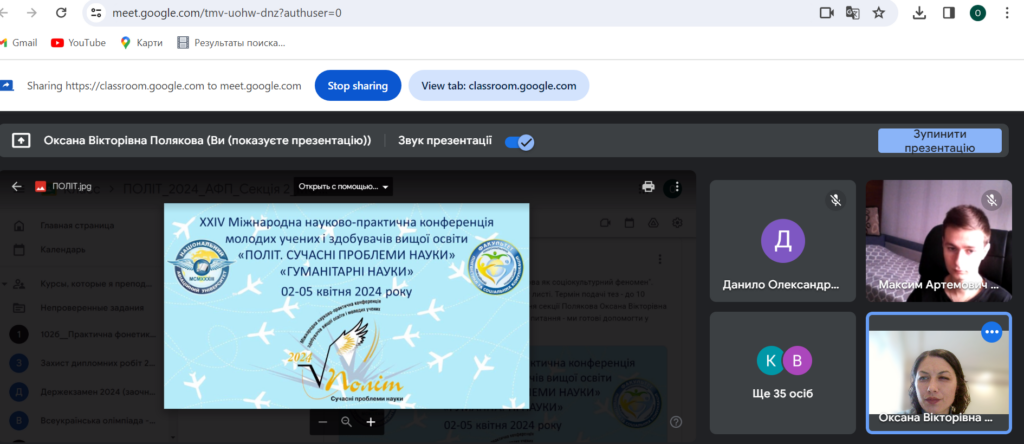
Task: Open the viewer's three-dot more menu
Action: pyautogui.click(x=677, y=186)
